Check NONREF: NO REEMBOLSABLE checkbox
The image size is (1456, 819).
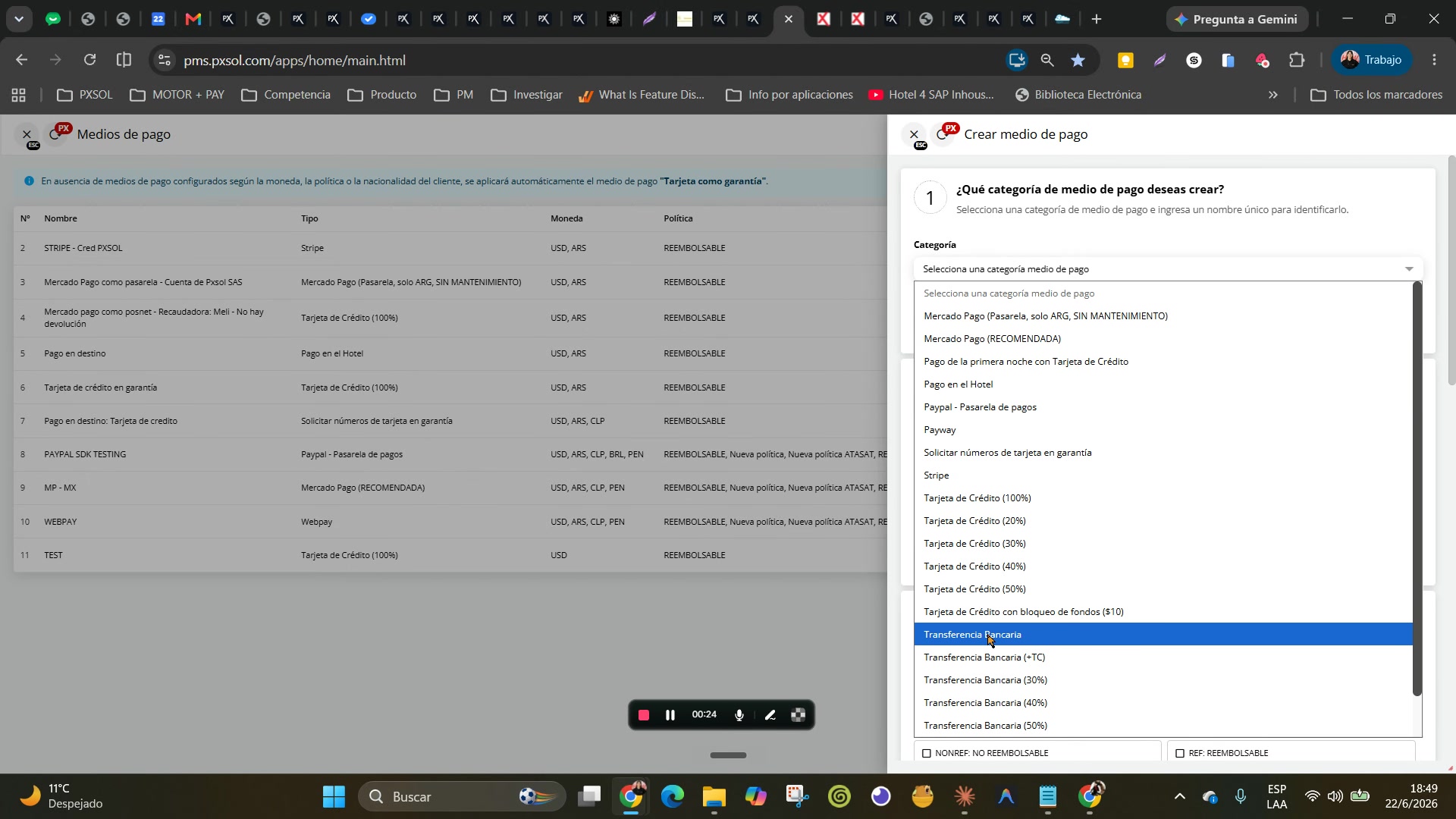[x=927, y=753]
